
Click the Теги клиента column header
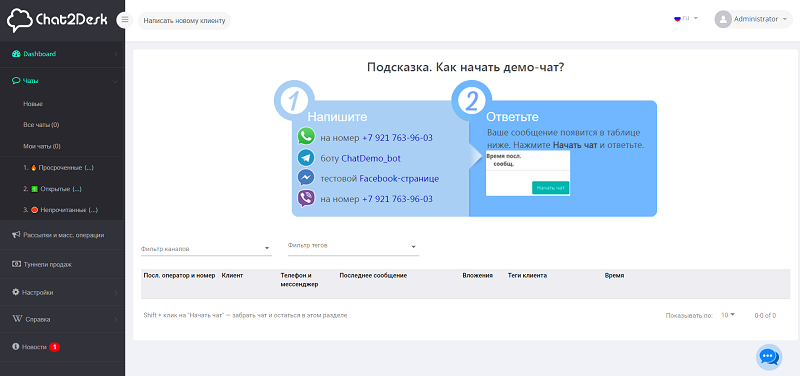coord(527,275)
